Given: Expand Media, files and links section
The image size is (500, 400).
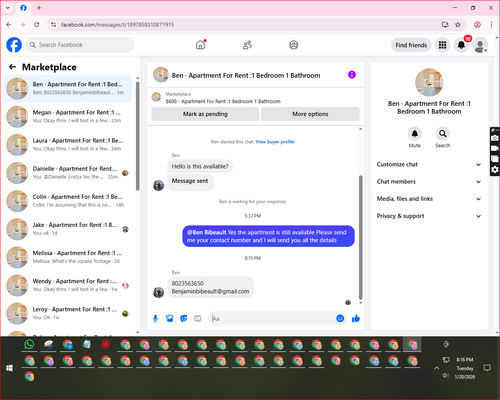Looking at the screenshot, I should click(x=429, y=199).
